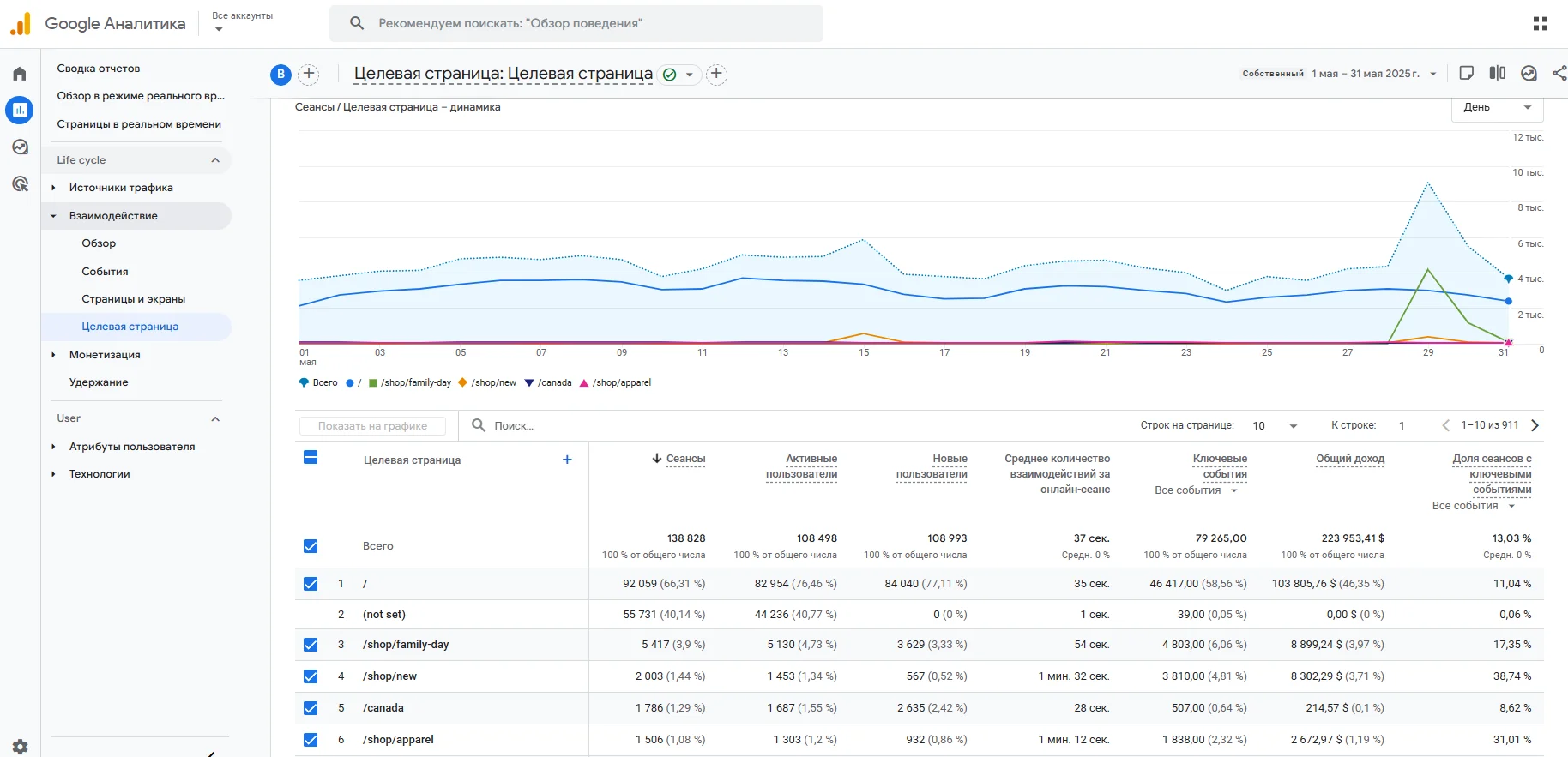
Task: Click the table Поиск search field
Action: pos(515,426)
